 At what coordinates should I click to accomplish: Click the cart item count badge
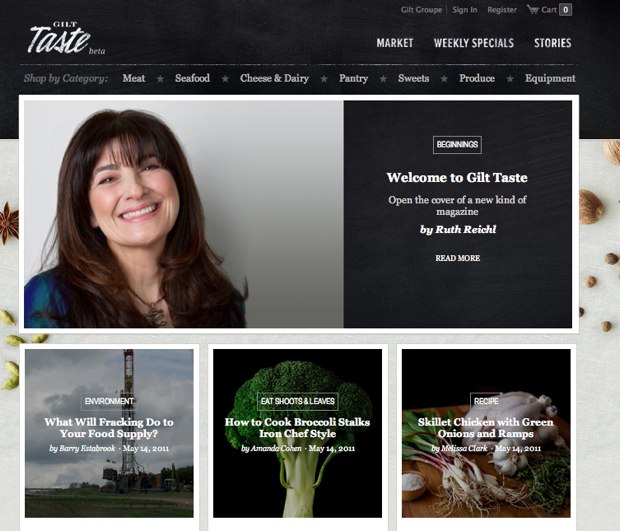click(565, 9)
